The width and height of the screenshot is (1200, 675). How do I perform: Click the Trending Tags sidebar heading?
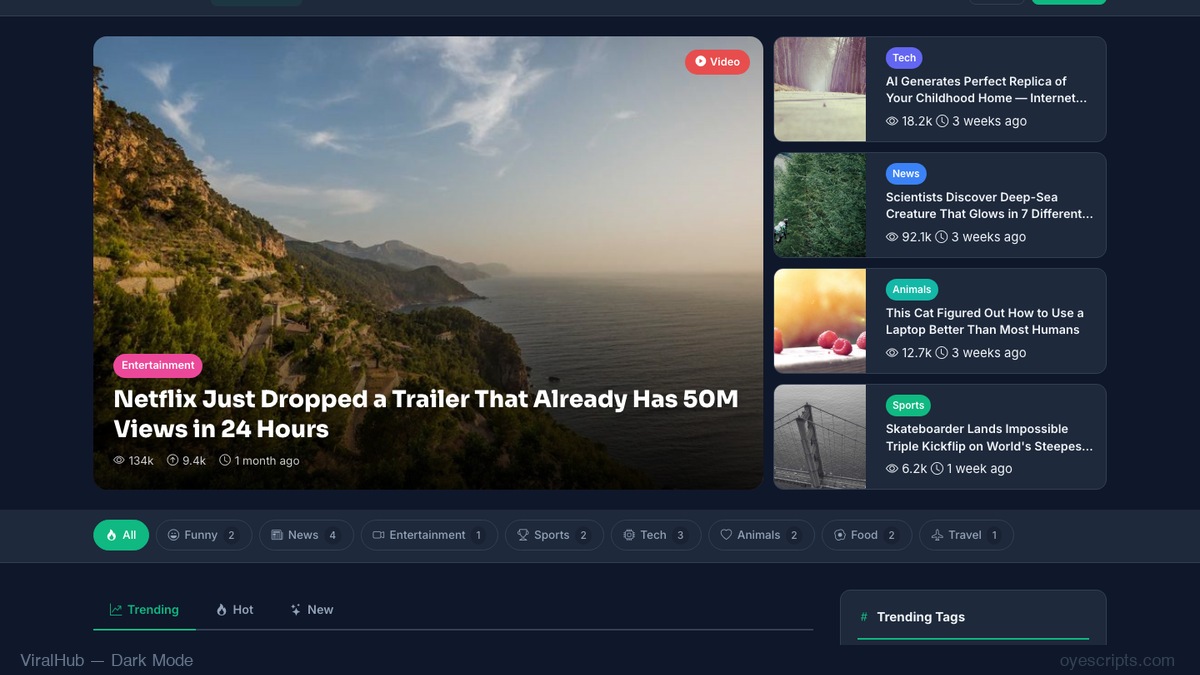(921, 617)
